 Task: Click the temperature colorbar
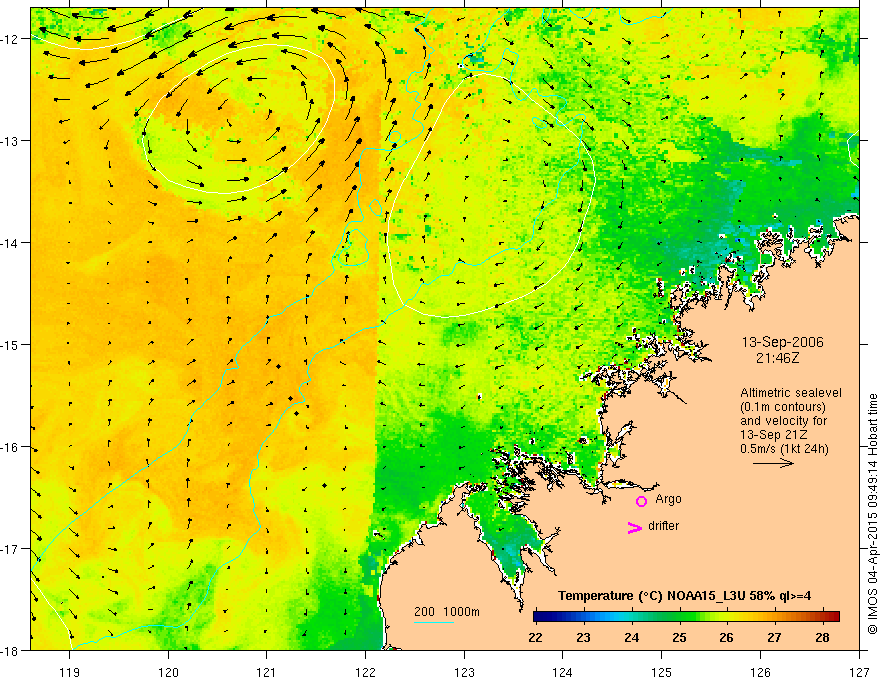click(686, 617)
